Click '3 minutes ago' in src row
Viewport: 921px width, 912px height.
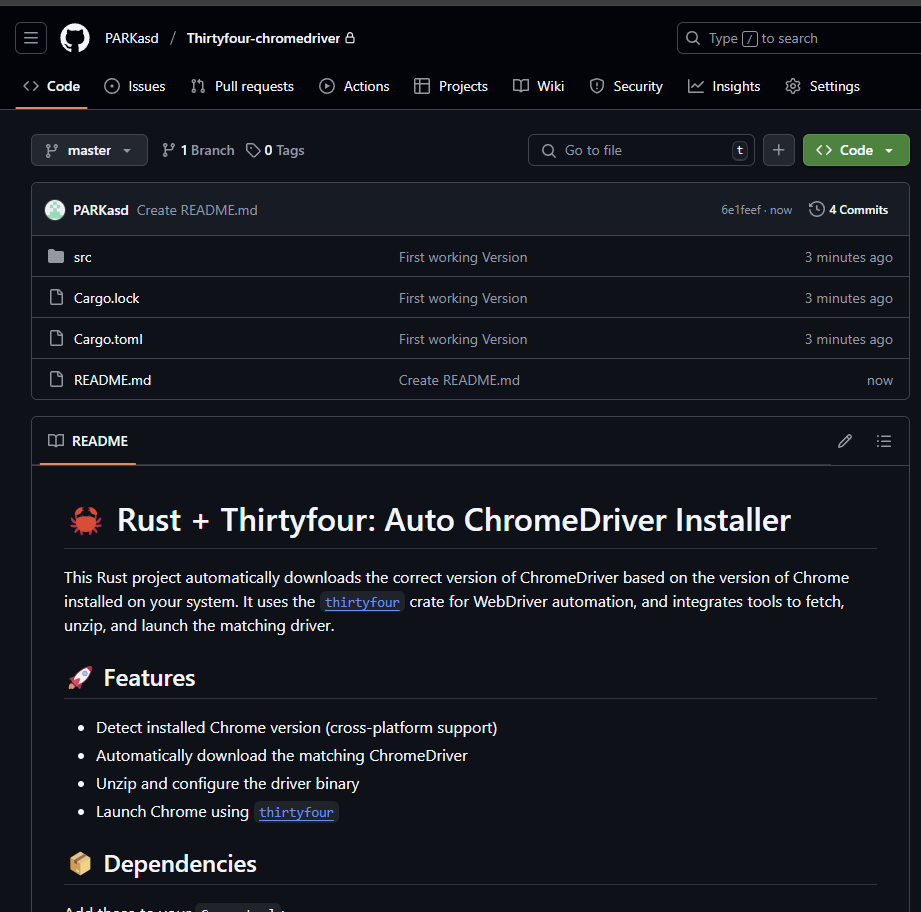tap(848, 257)
